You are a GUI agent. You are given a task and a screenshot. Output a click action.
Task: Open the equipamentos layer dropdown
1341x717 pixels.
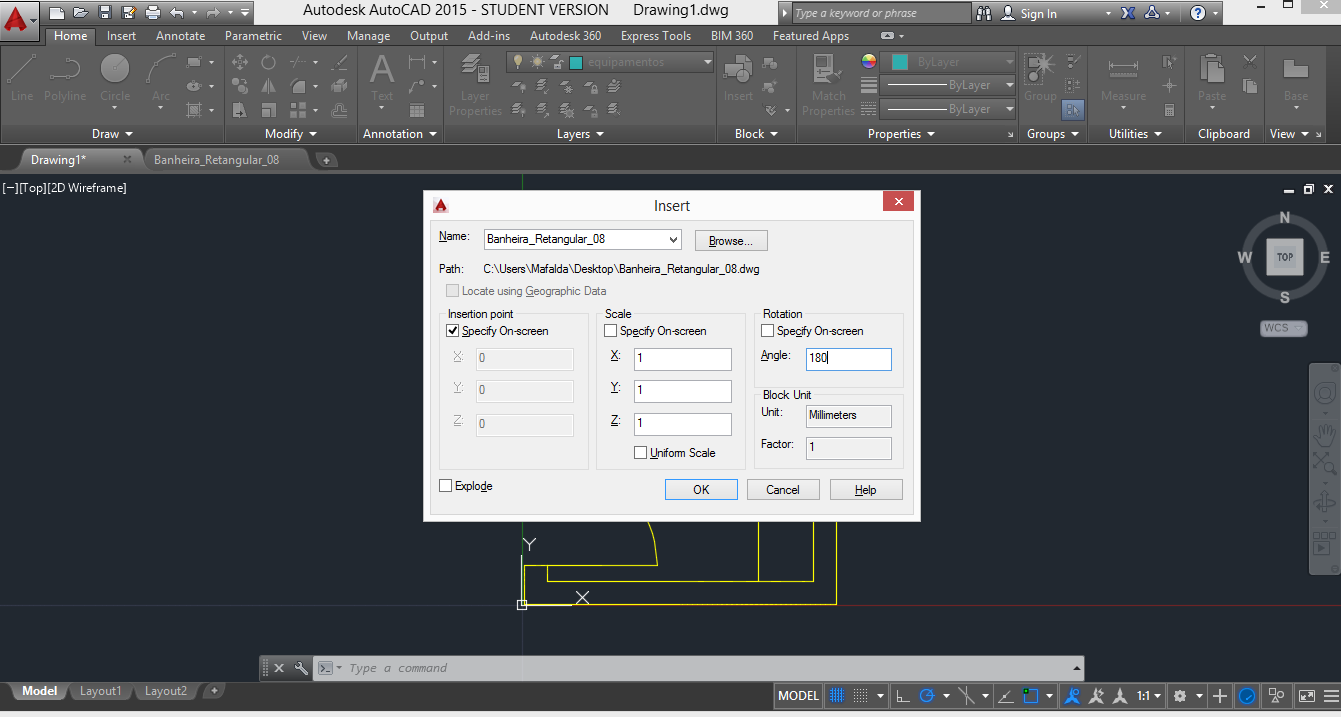(x=707, y=62)
